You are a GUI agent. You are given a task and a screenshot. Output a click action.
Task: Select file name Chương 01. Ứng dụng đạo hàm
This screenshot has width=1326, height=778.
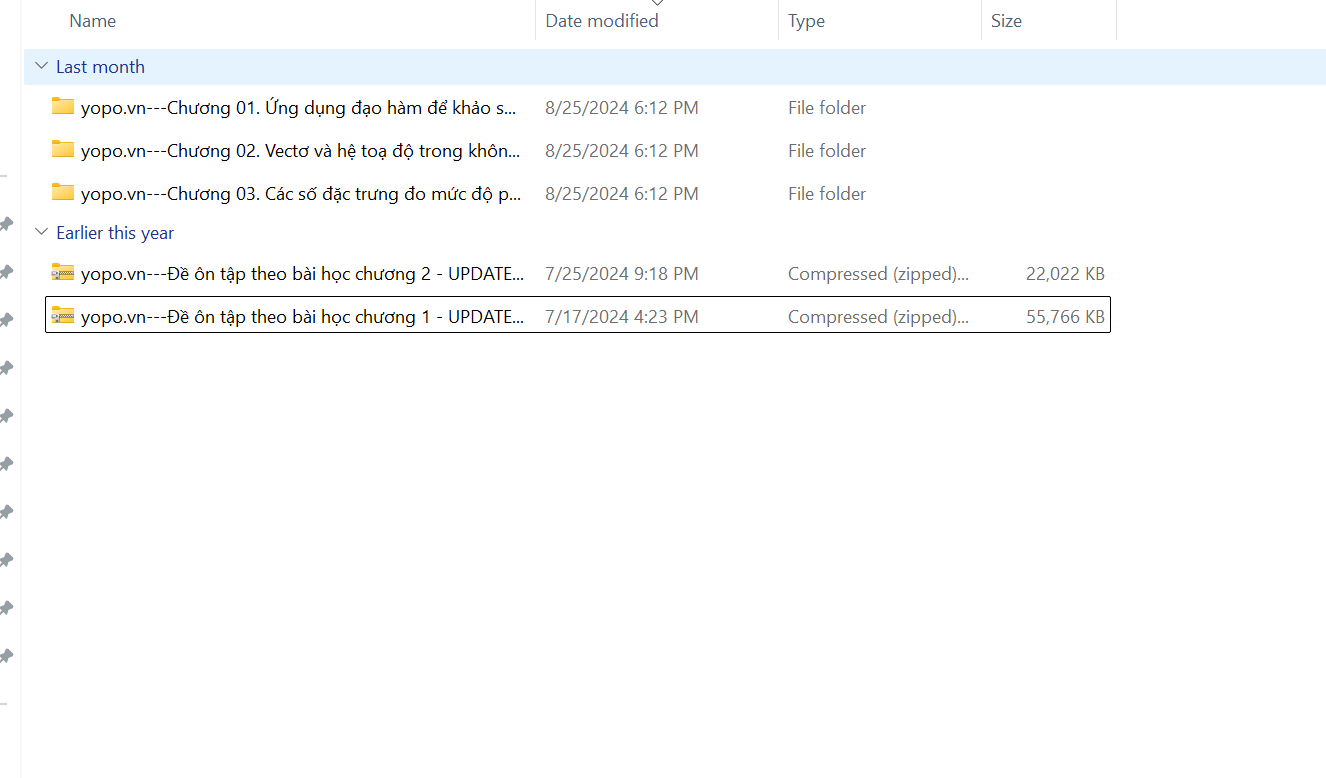tap(301, 108)
